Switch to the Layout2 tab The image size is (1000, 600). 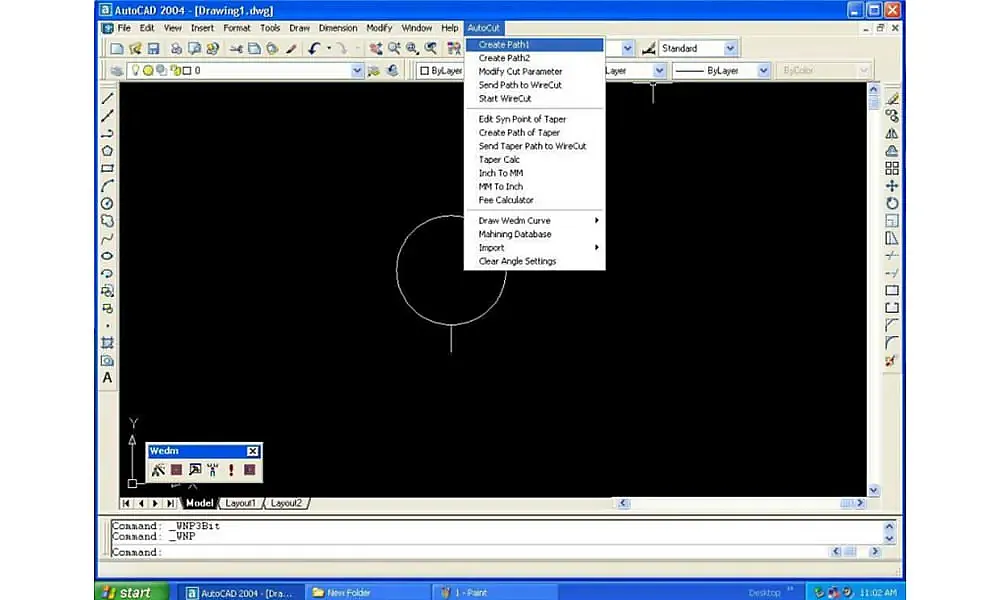(286, 503)
